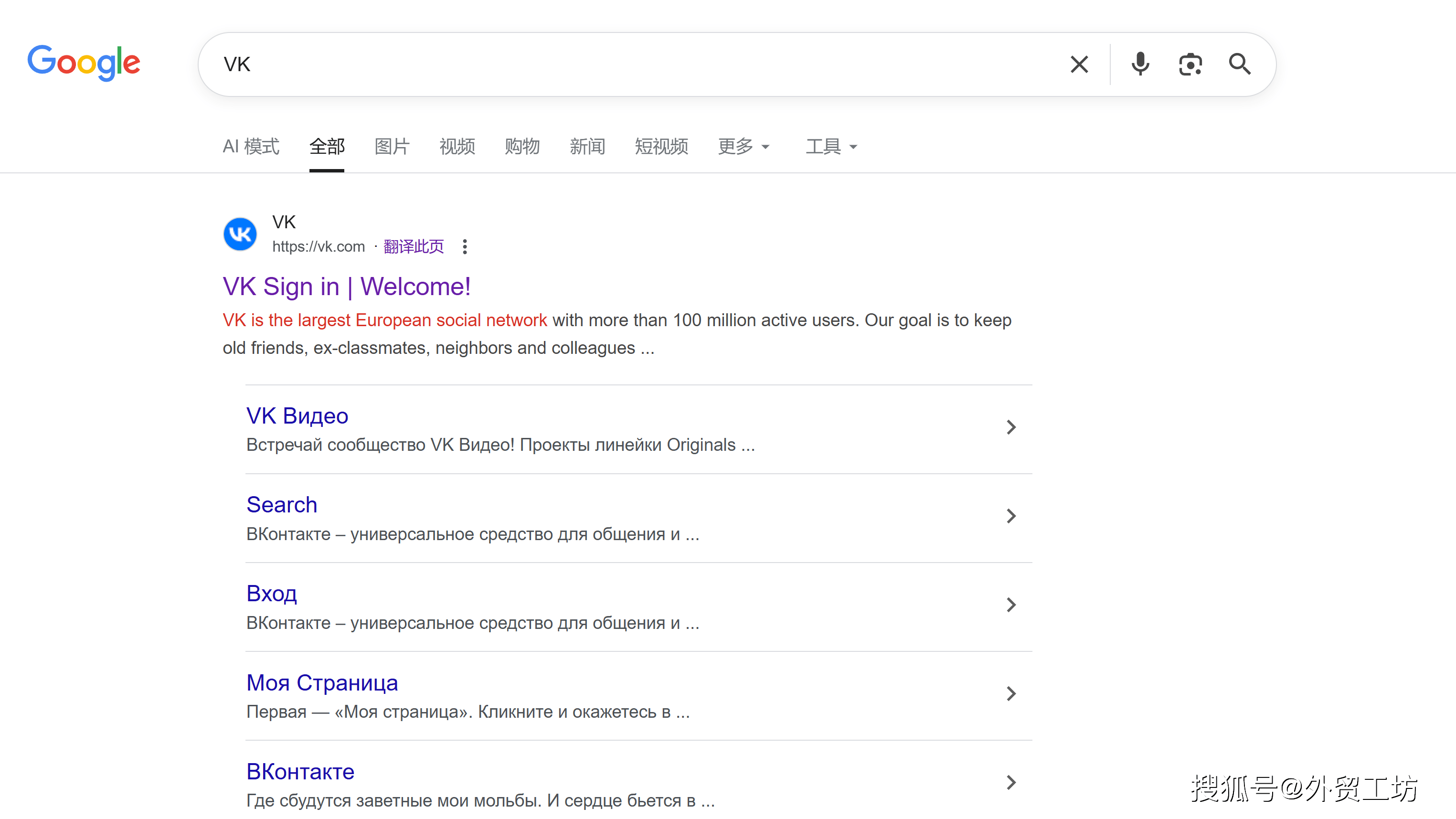
Task: Open the Вход sitelink
Action: click(272, 593)
